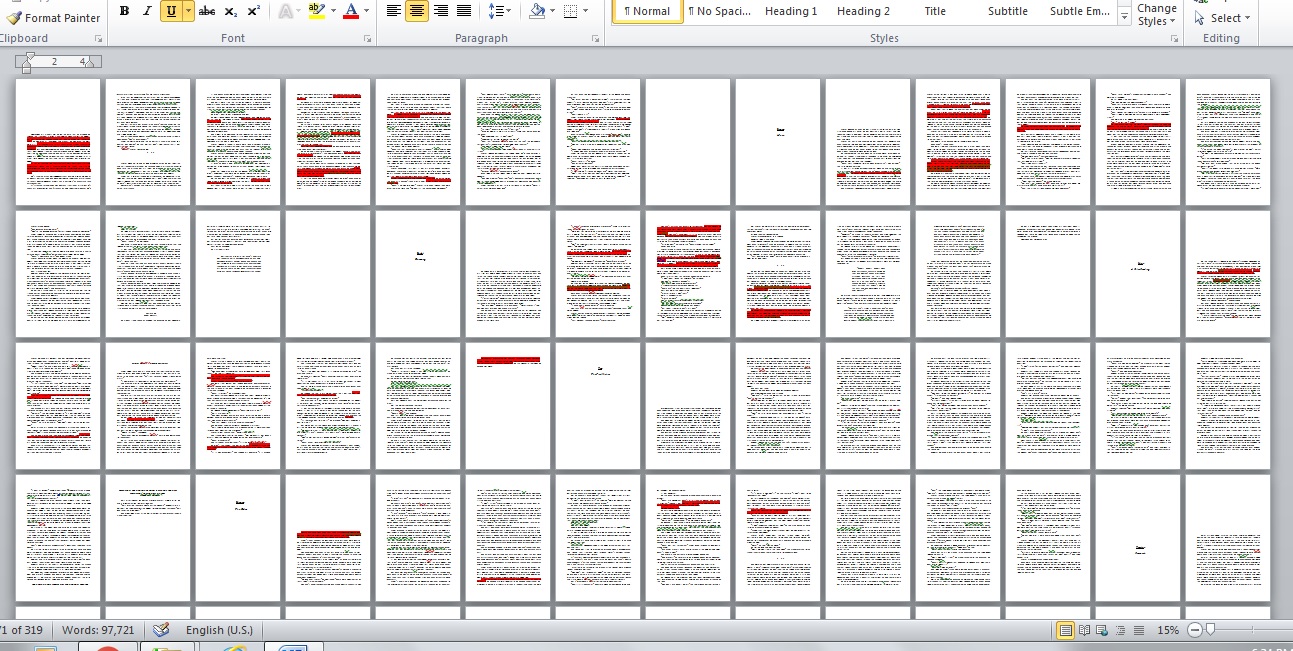Open the Paragraph dialog launcher
Viewport: 1293px width, 651px height.
coord(595,39)
